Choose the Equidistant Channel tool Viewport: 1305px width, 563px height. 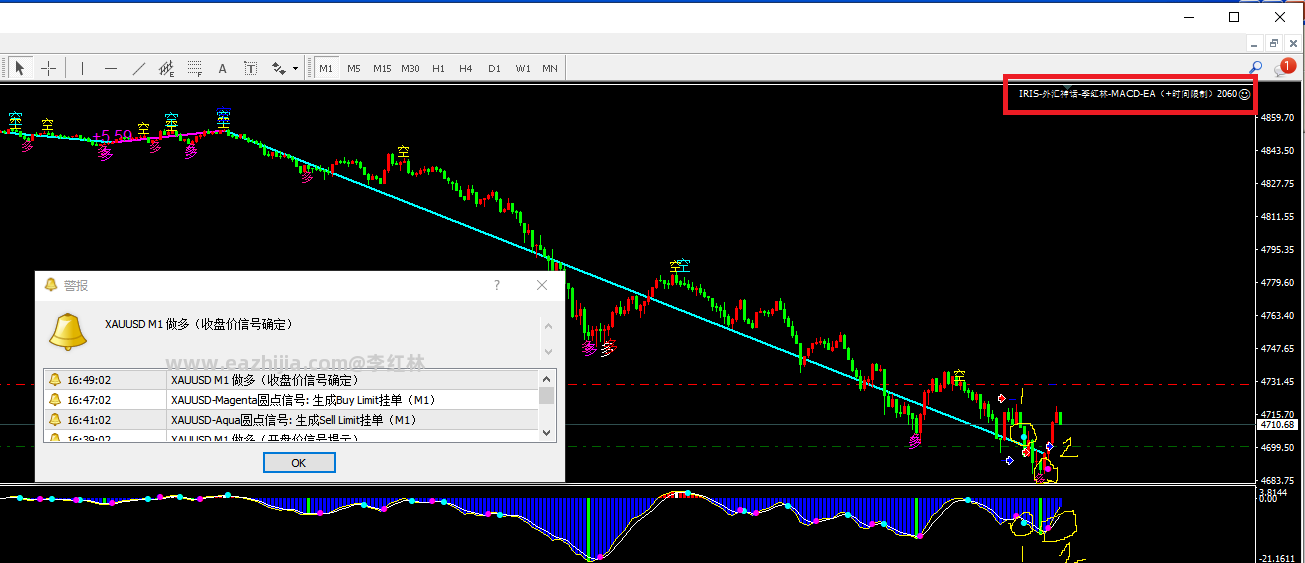point(167,68)
